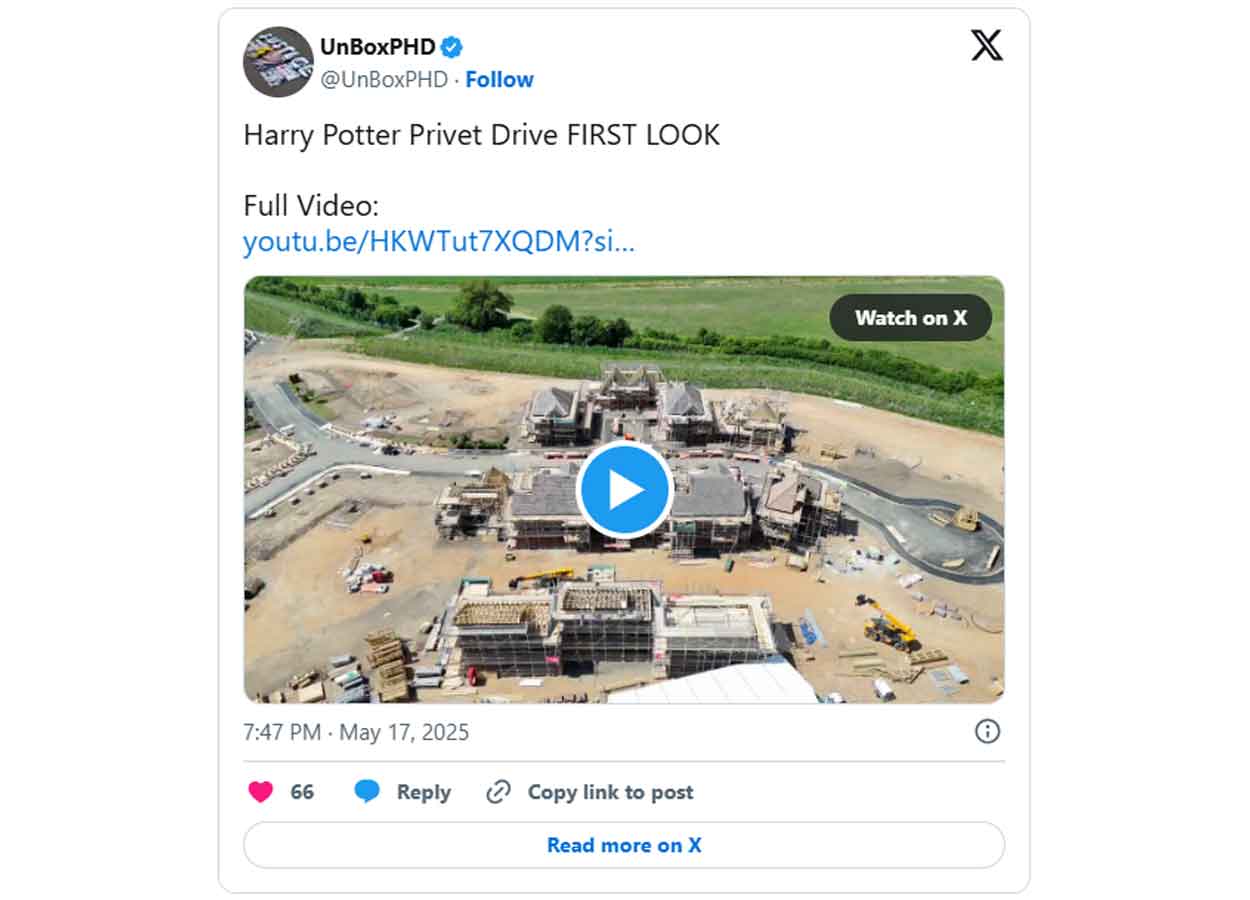Image resolution: width=1250 pixels, height=900 pixels.
Task: Click the Full Video: text line
Action: pos(311,206)
